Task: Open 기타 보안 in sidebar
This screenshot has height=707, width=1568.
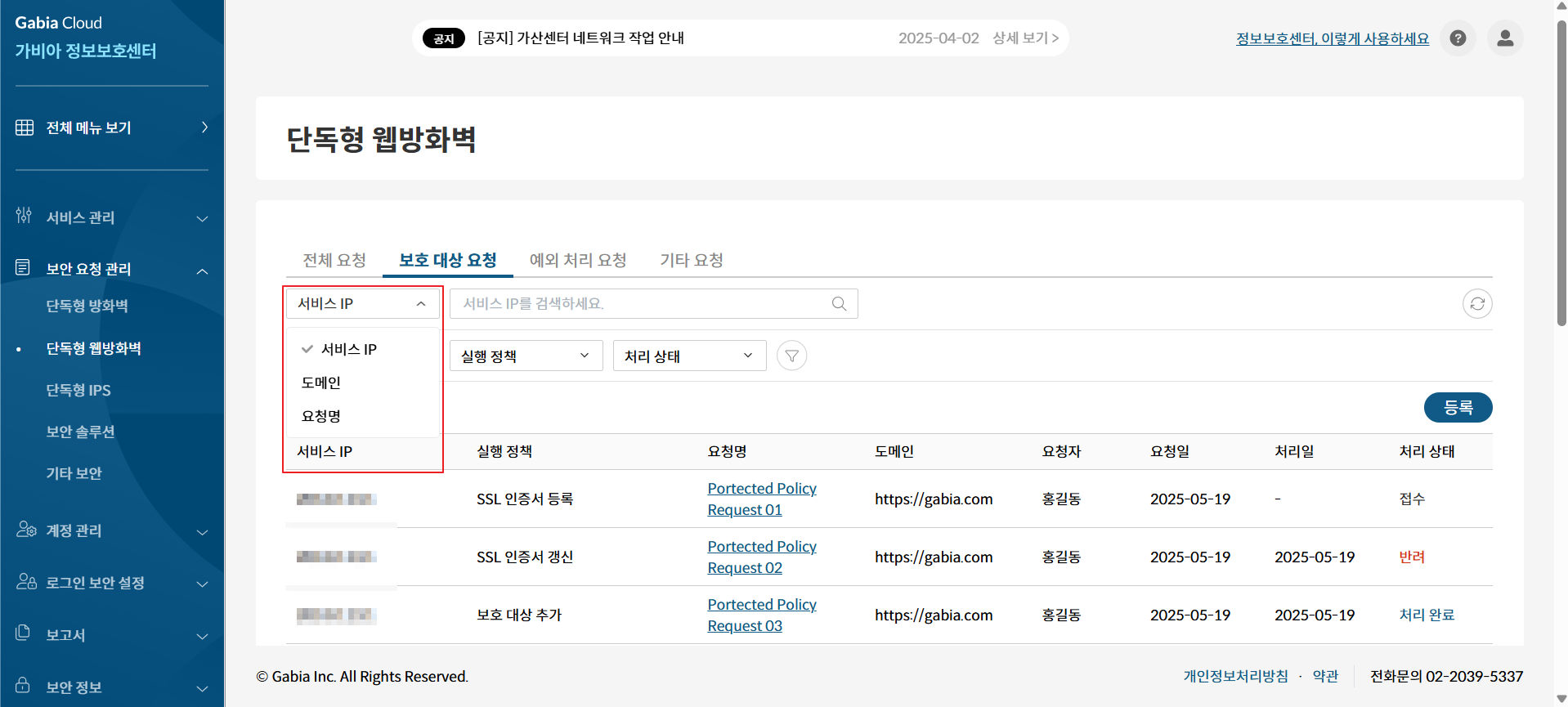Action: (x=74, y=473)
